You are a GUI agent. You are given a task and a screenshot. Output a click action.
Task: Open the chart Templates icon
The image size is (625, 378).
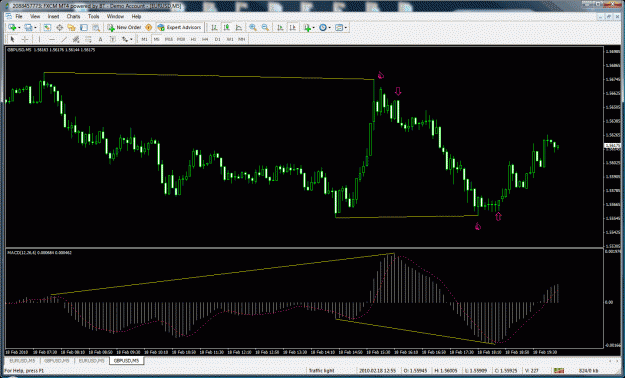339,28
